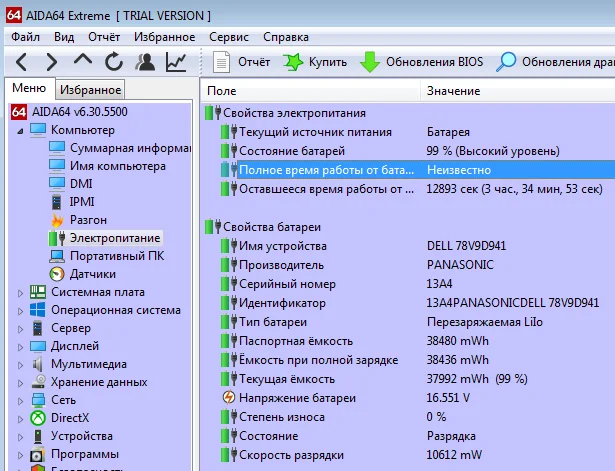
Task: Select the Степень износа row
Action: pyautogui.click(x=408, y=416)
